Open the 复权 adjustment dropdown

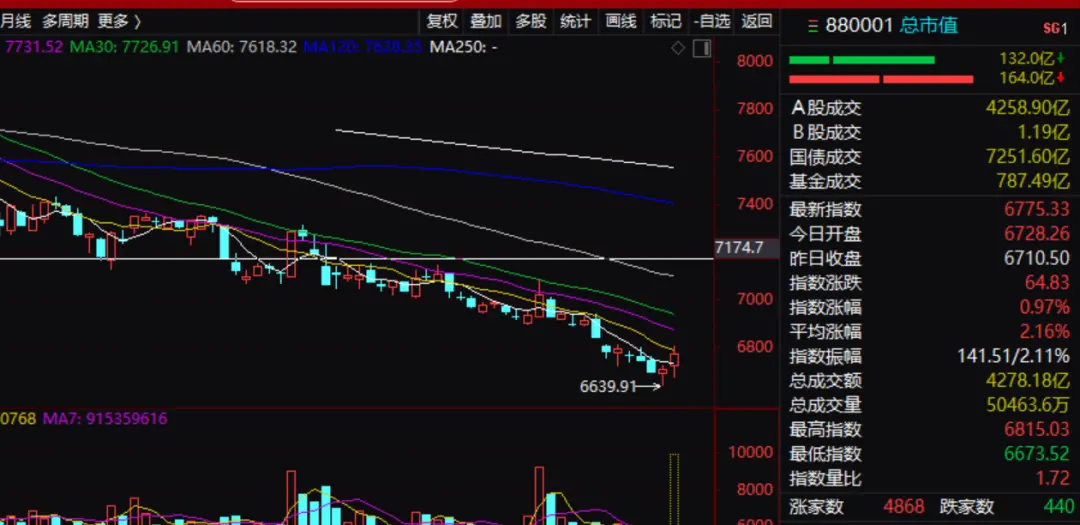pyautogui.click(x=441, y=20)
